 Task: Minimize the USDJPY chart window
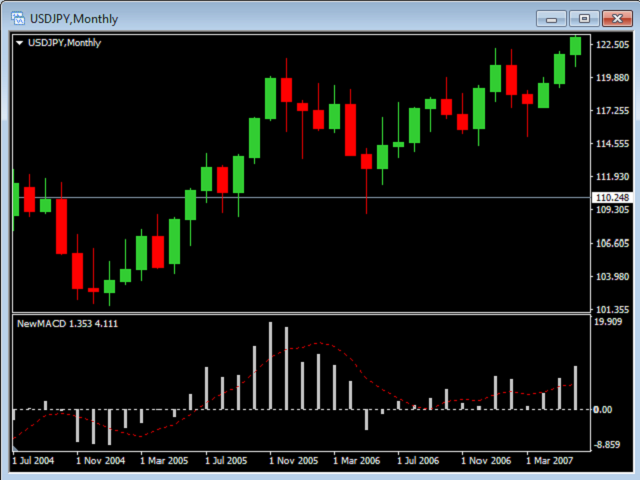click(x=551, y=19)
